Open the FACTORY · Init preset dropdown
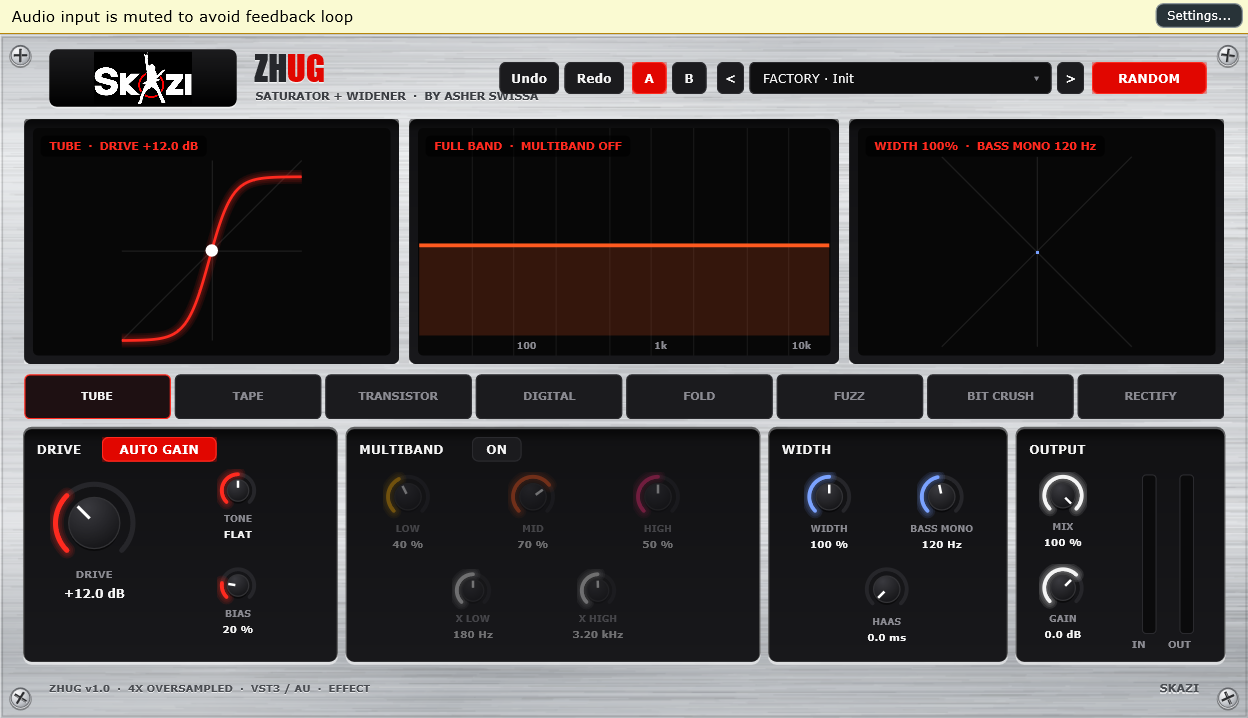1248x718 pixels. click(x=899, y=78)
